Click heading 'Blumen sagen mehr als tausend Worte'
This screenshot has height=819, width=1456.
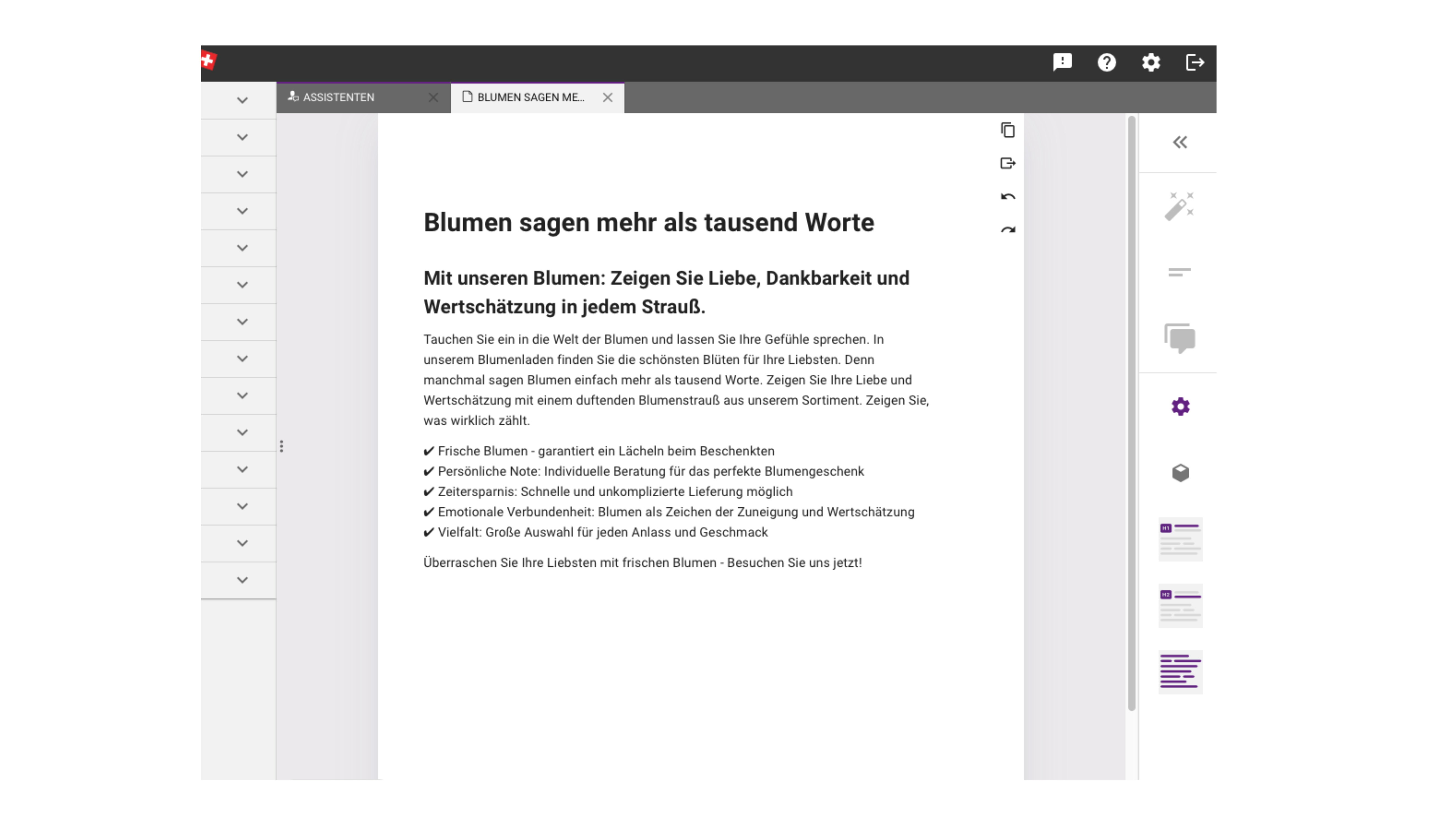tap(649, 223)
